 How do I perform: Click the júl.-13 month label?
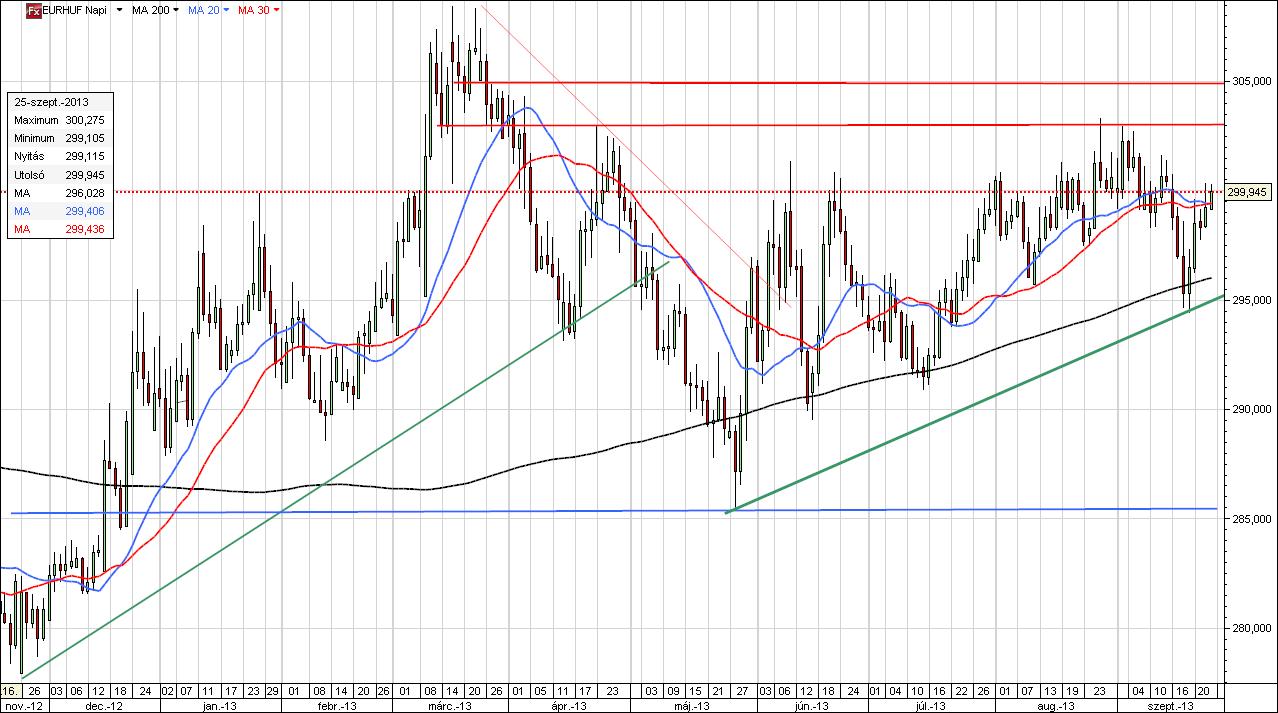[x=931, y=706]
